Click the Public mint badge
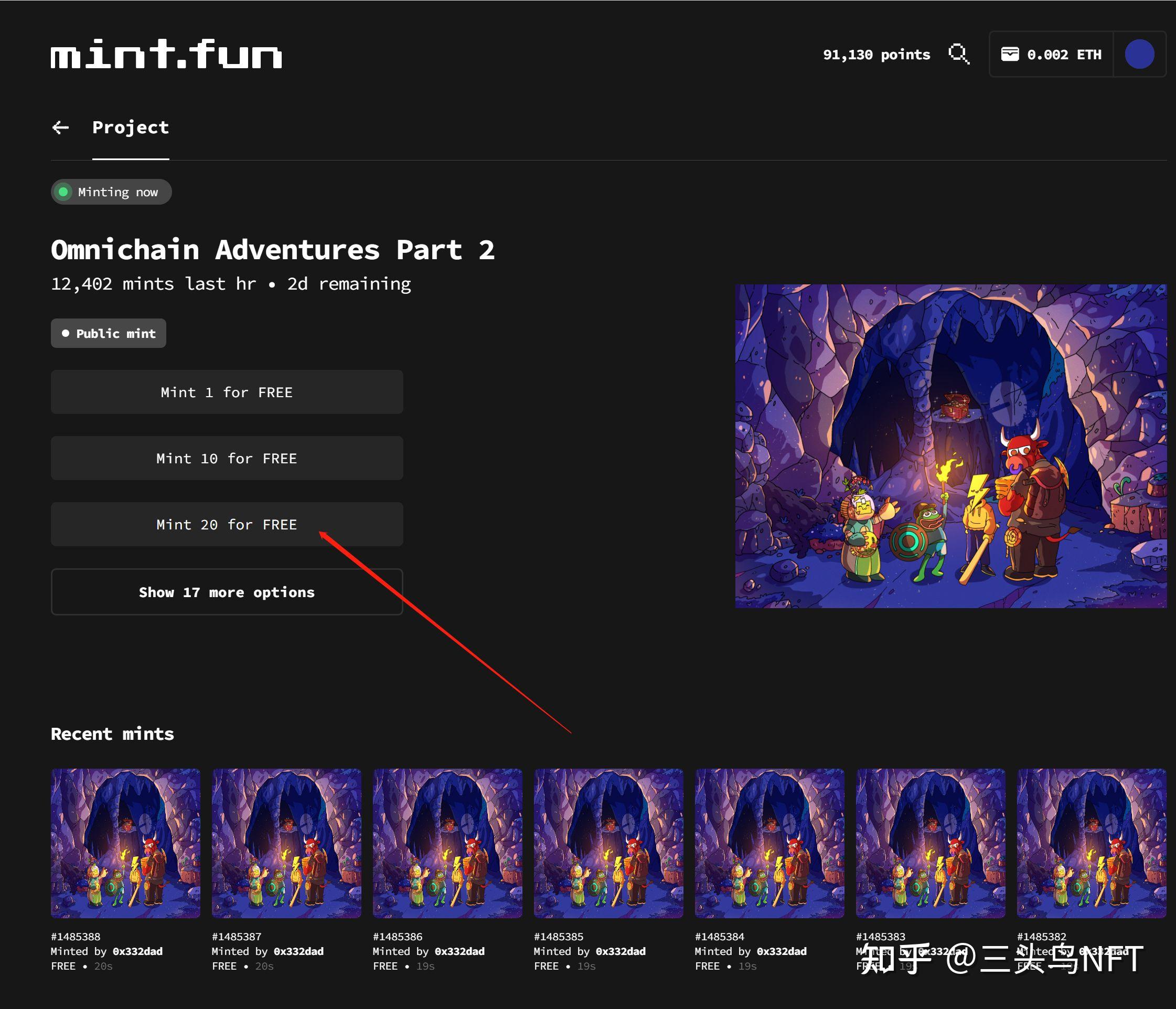1176x1009 pixels. pos(109,333)
